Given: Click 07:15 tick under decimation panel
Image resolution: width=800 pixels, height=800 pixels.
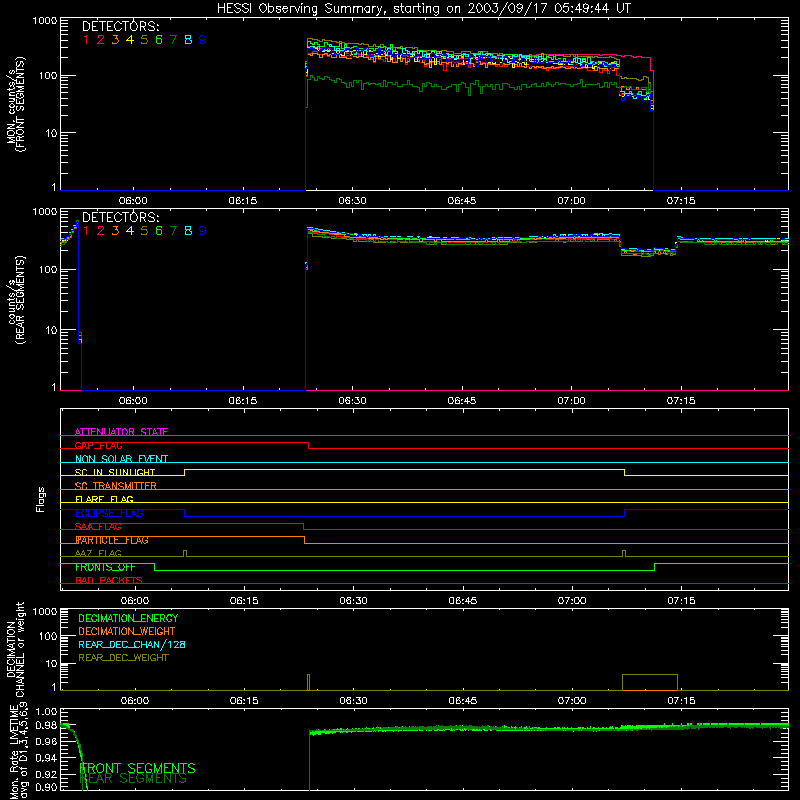Looking at the screenshot, I should pyautogui.click(x=682, y=701).
